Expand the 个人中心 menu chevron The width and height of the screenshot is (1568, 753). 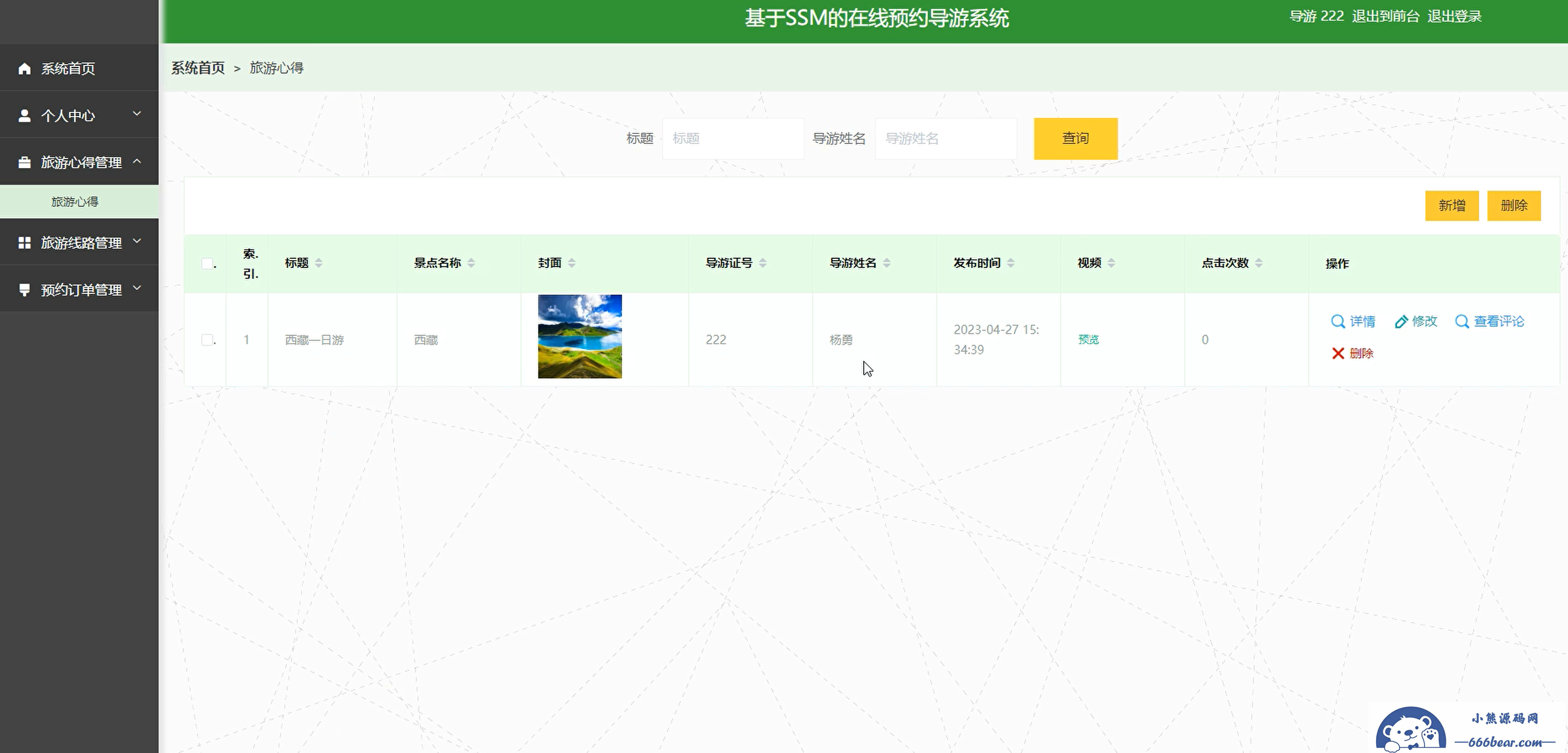[137, 114]
